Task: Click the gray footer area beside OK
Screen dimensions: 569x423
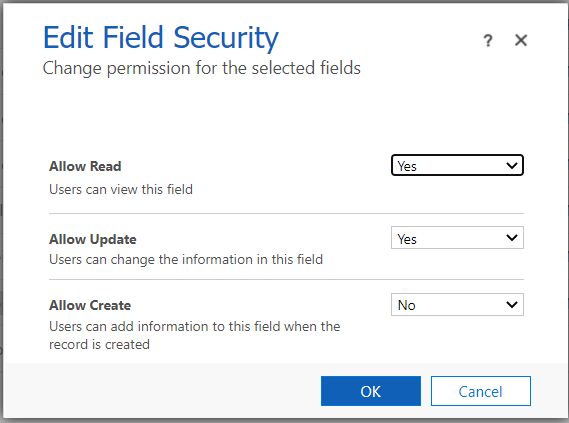Action: coord(161,391)
